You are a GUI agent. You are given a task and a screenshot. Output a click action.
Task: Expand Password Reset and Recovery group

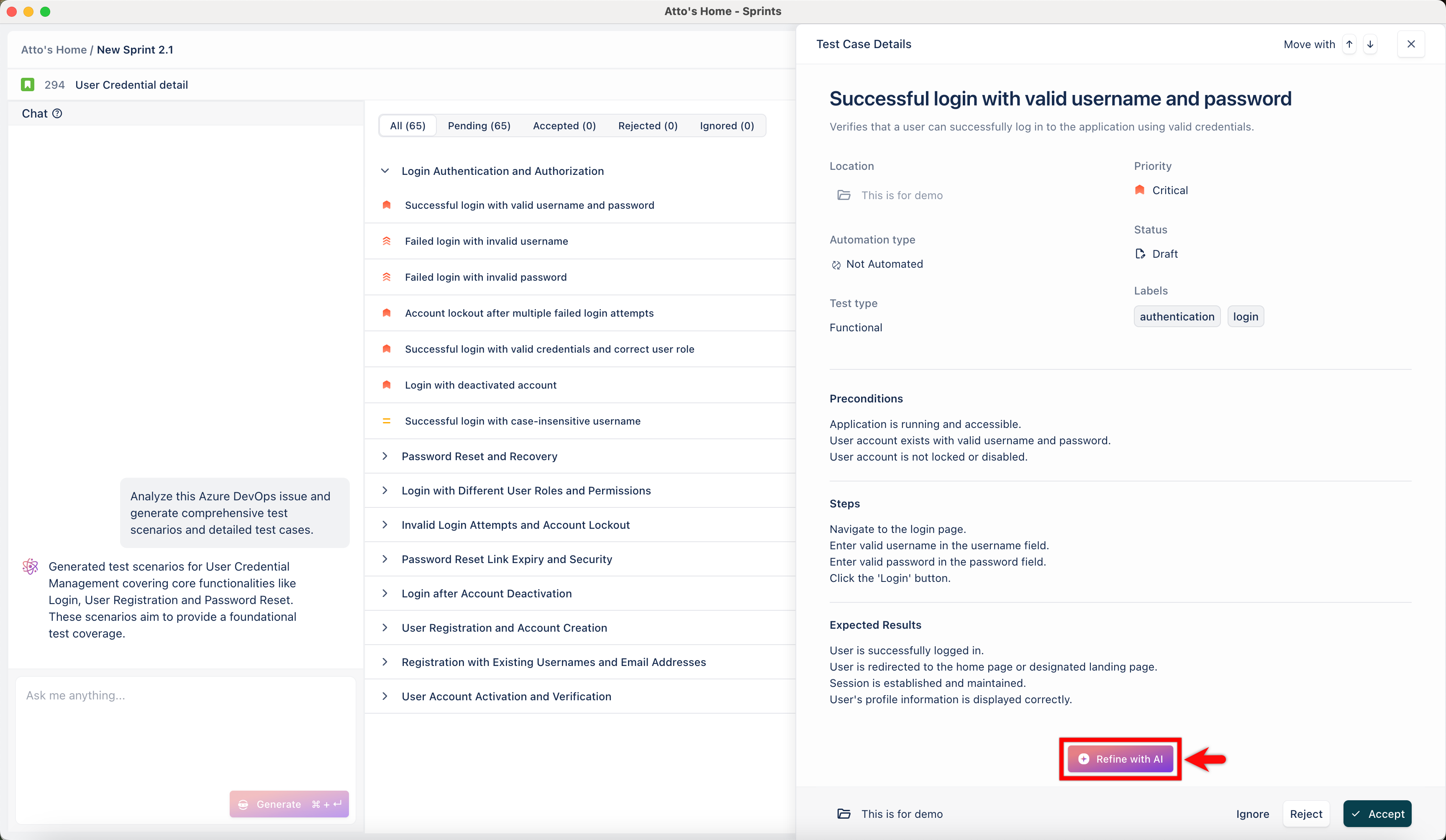[385, 456]
